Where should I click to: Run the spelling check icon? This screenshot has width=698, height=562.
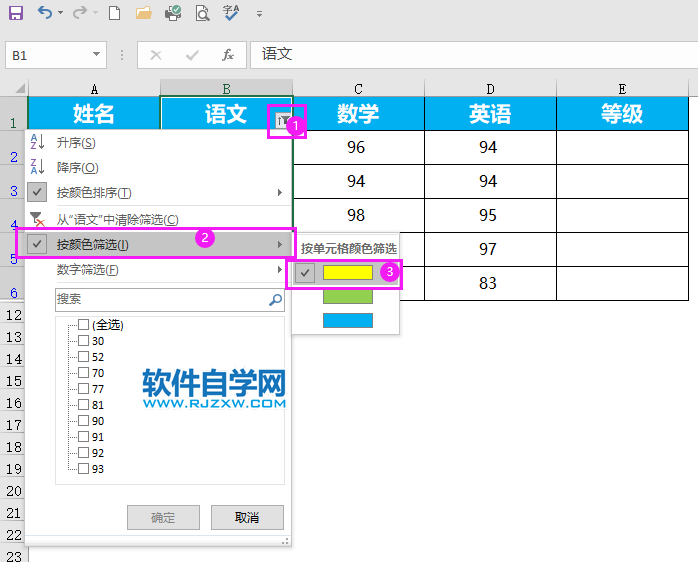[x=231, y=13]
